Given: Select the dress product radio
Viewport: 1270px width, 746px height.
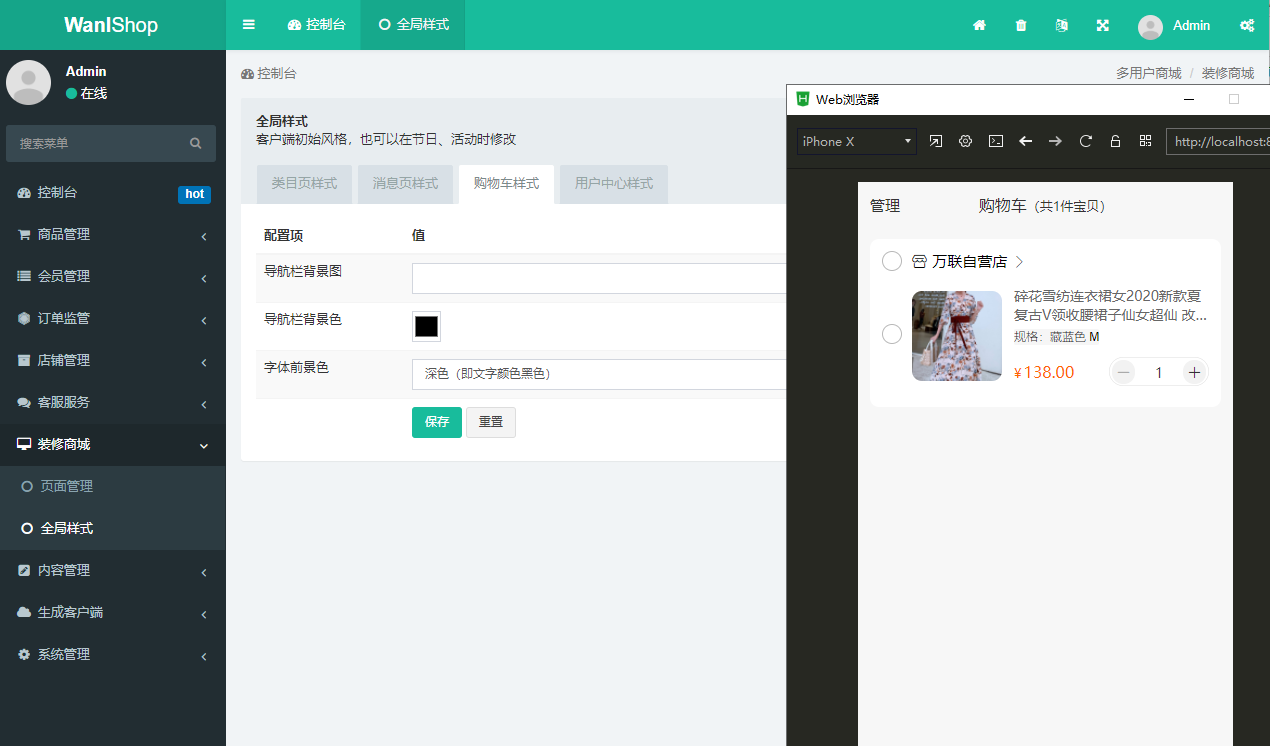Looking at the screenshot, I should pyautogui.click(x=892, y=334).
